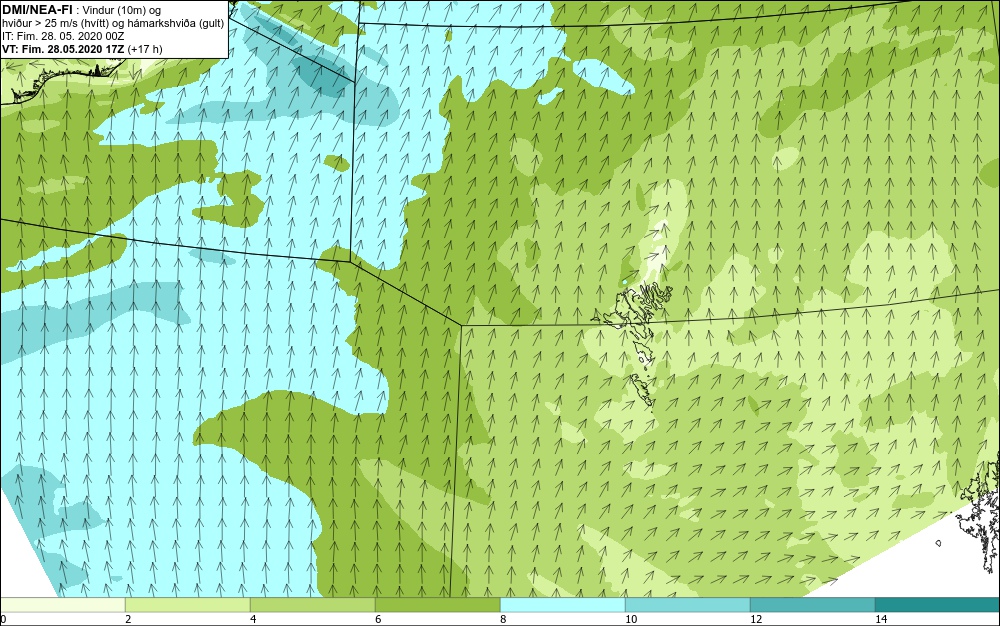Select the 8–10 m/s light cyan swatch
Viewport: 1000px width, 626px height.
562,605
